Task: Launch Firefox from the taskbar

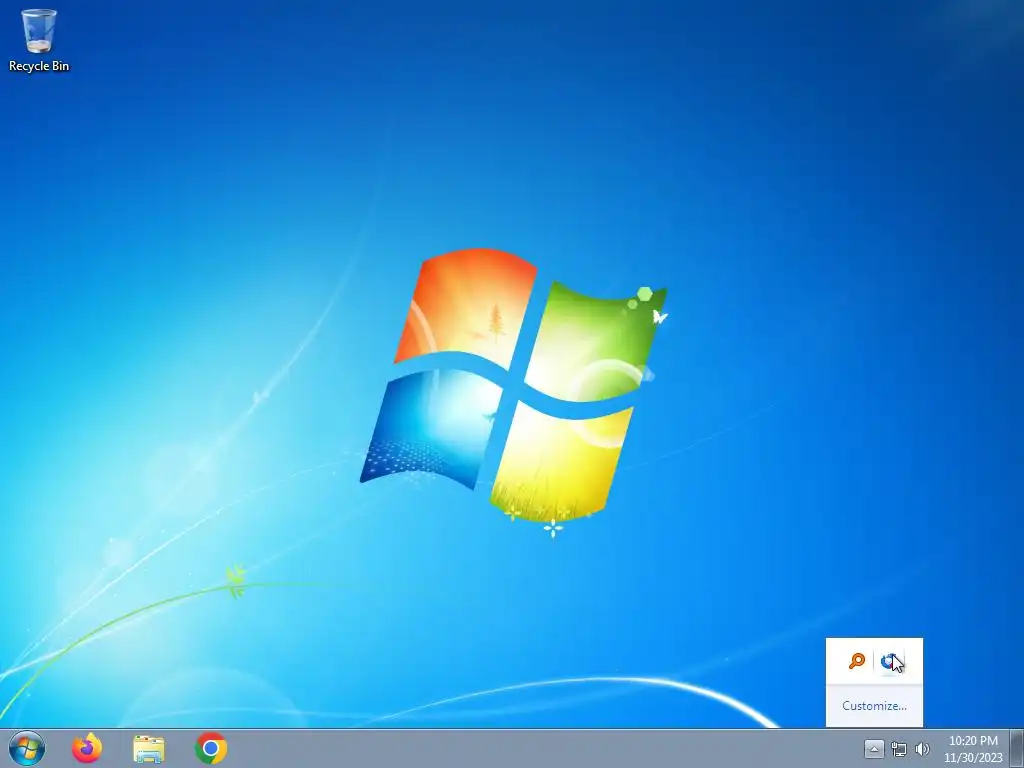Action: coord(87,748)
